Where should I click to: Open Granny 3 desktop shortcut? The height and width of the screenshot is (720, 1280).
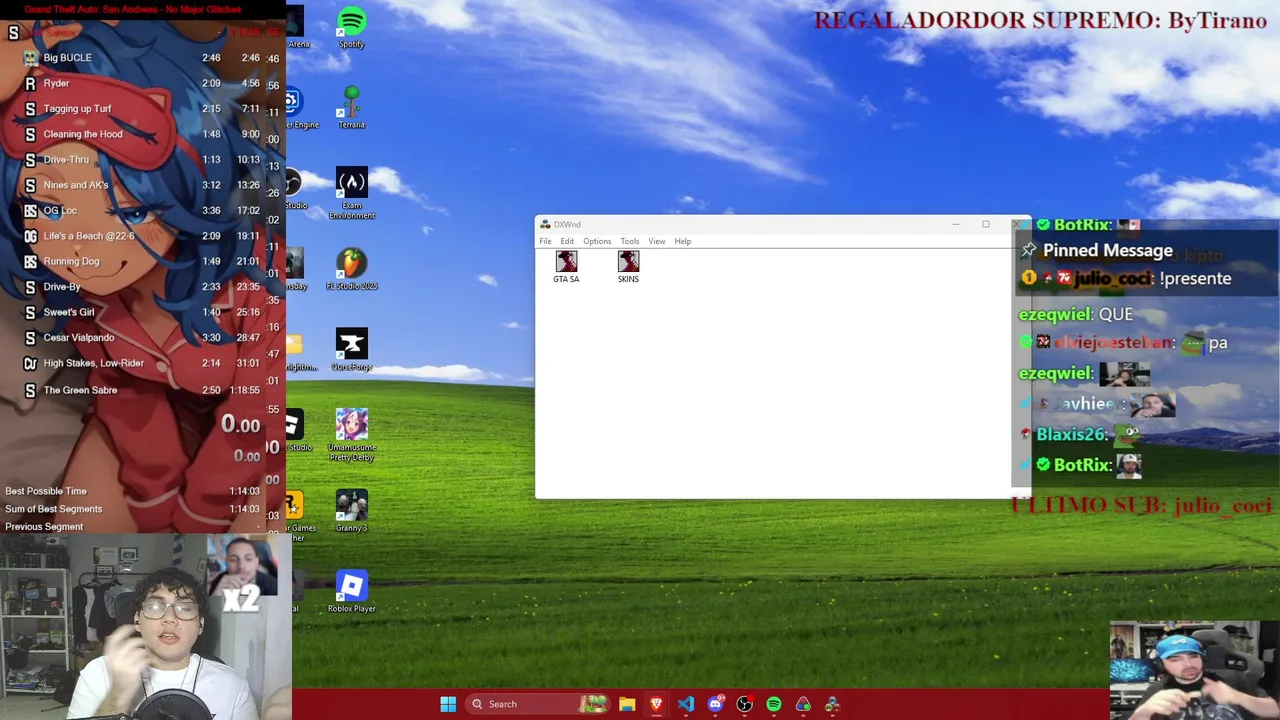coord(351,511)
